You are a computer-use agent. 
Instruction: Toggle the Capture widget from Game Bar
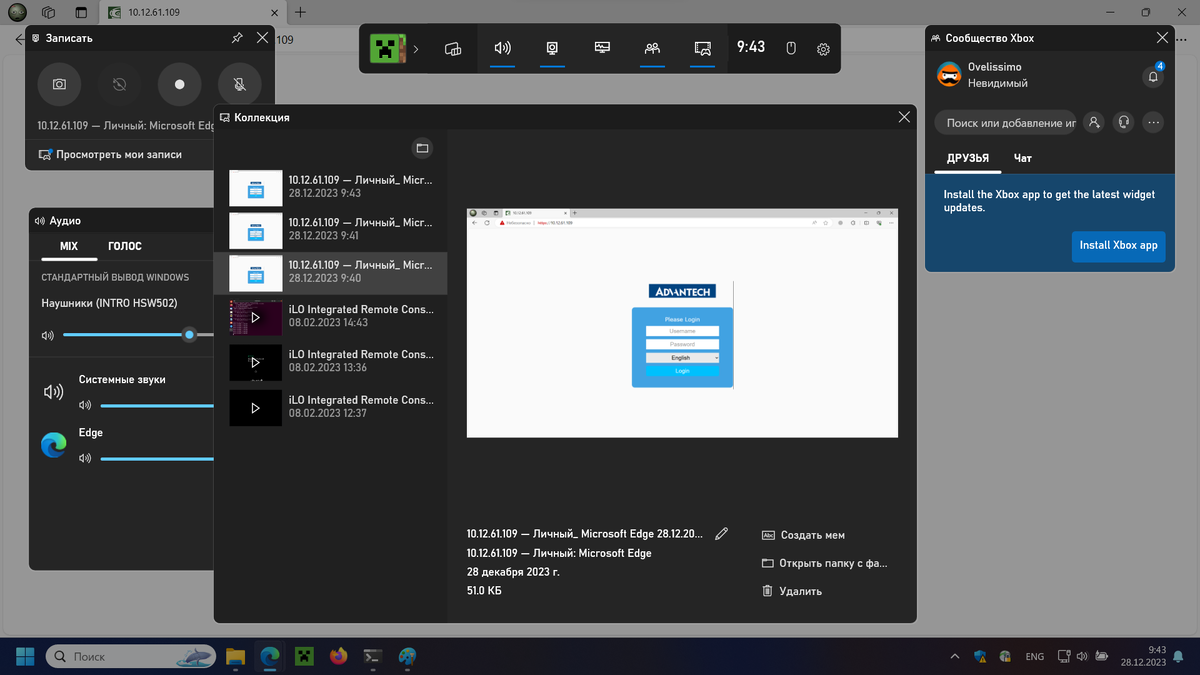coord(552,48)
